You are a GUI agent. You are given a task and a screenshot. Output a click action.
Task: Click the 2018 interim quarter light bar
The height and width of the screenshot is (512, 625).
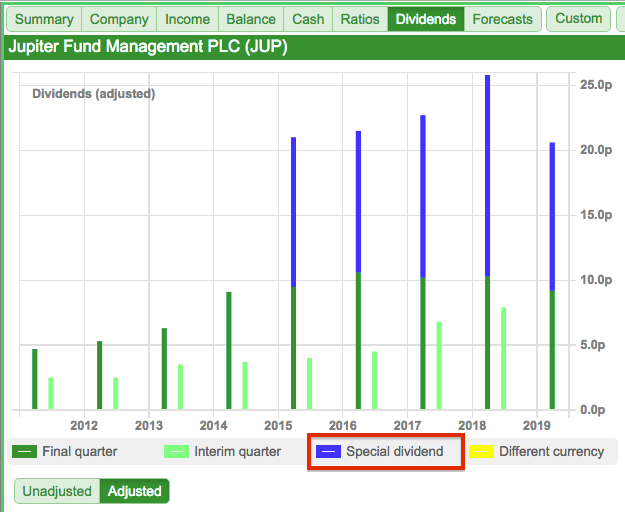504,358
